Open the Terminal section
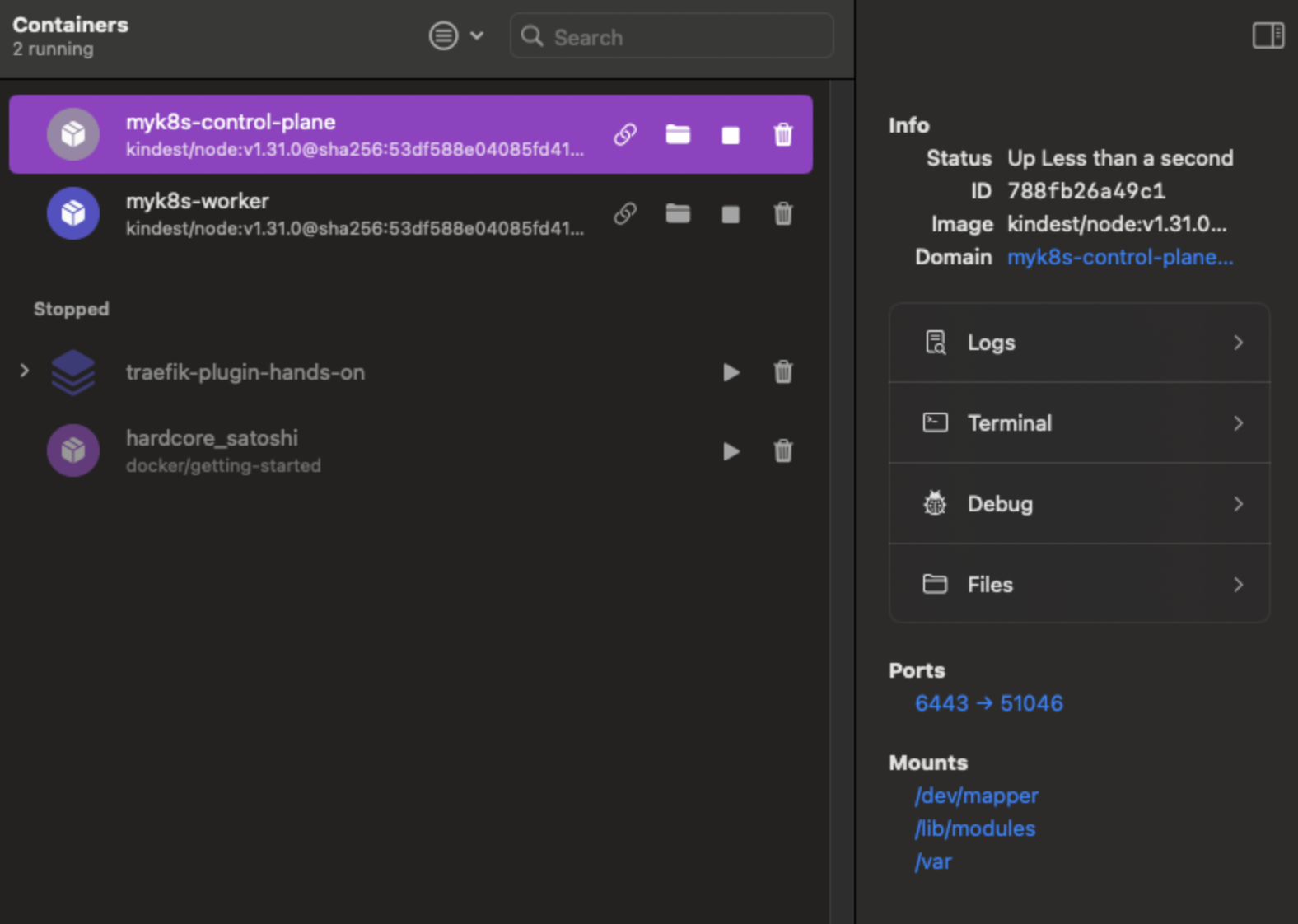 coord(1079,423)
